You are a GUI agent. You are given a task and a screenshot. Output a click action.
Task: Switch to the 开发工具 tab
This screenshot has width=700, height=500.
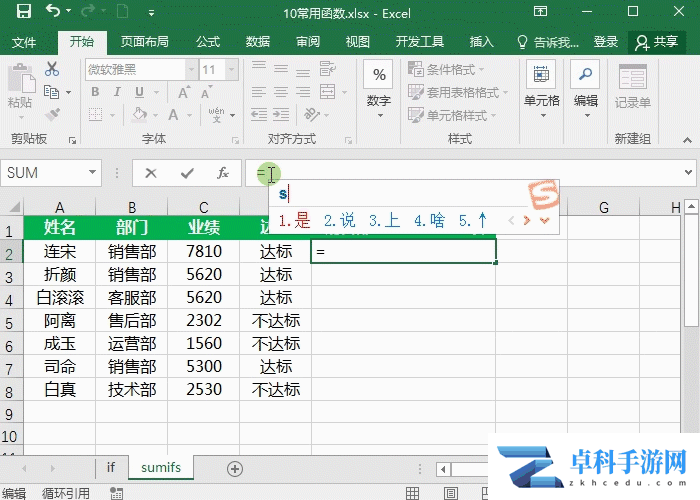click(420, 42)
